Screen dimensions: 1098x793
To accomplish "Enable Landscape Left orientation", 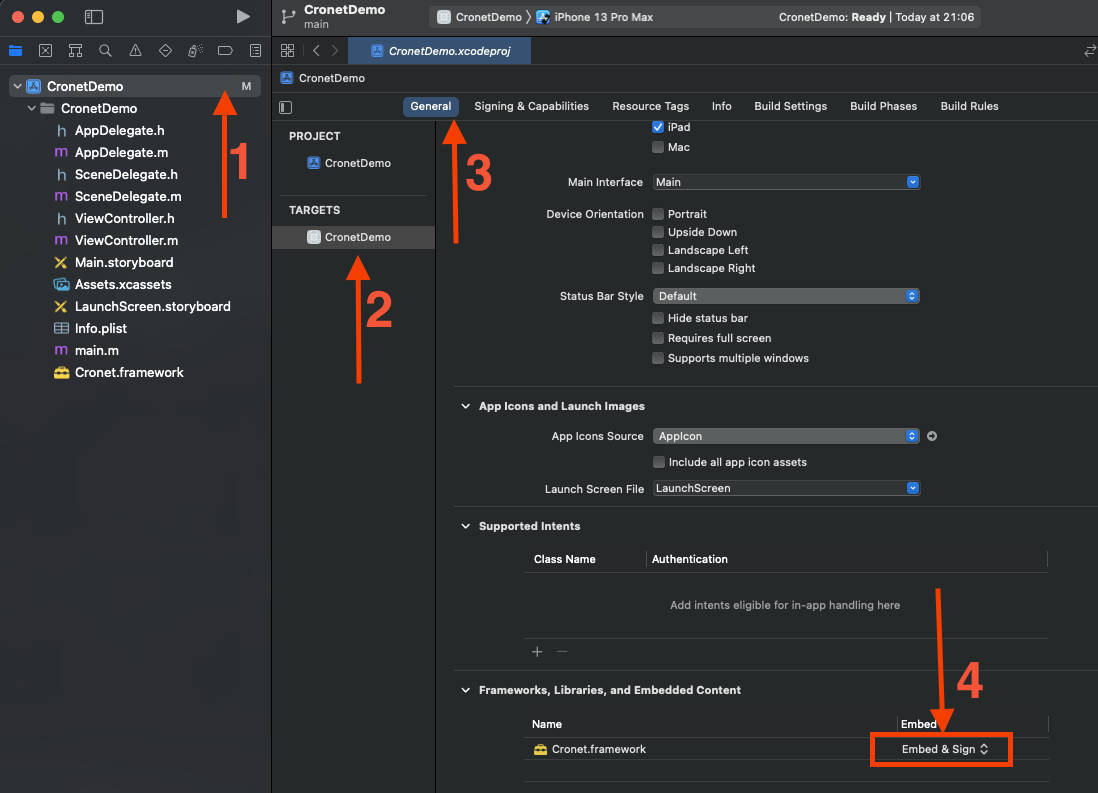I will click(658, 250).
